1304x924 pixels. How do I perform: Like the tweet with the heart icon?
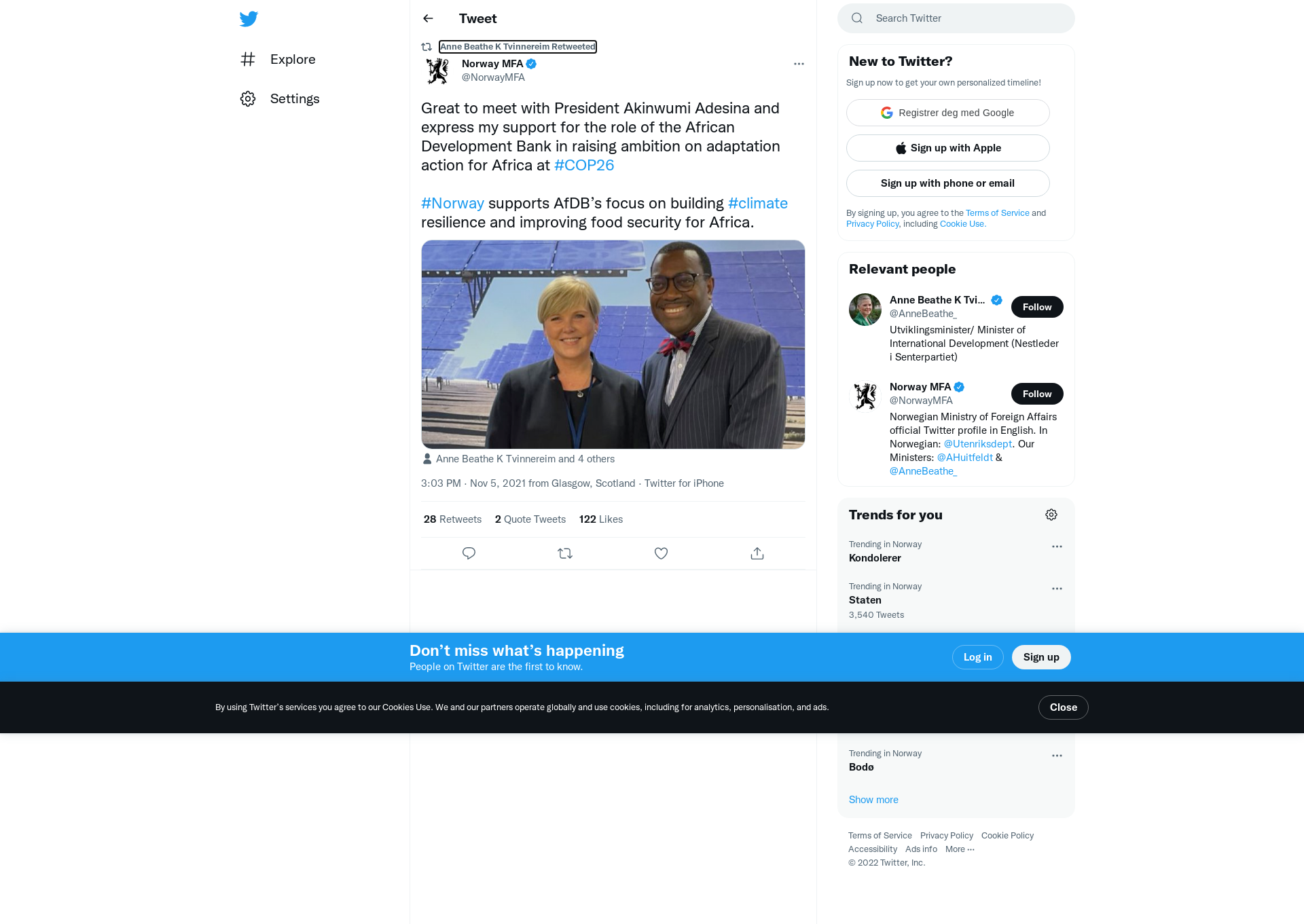(661, 553)
